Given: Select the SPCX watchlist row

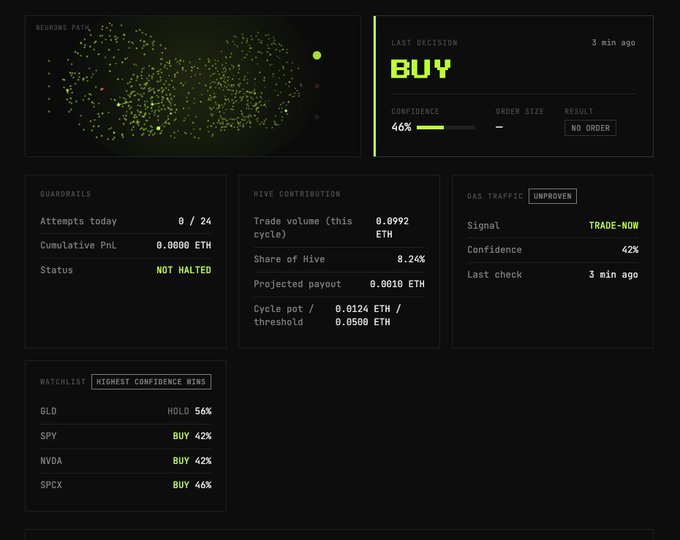Looking at the screenshot, I should coord(126,485).
